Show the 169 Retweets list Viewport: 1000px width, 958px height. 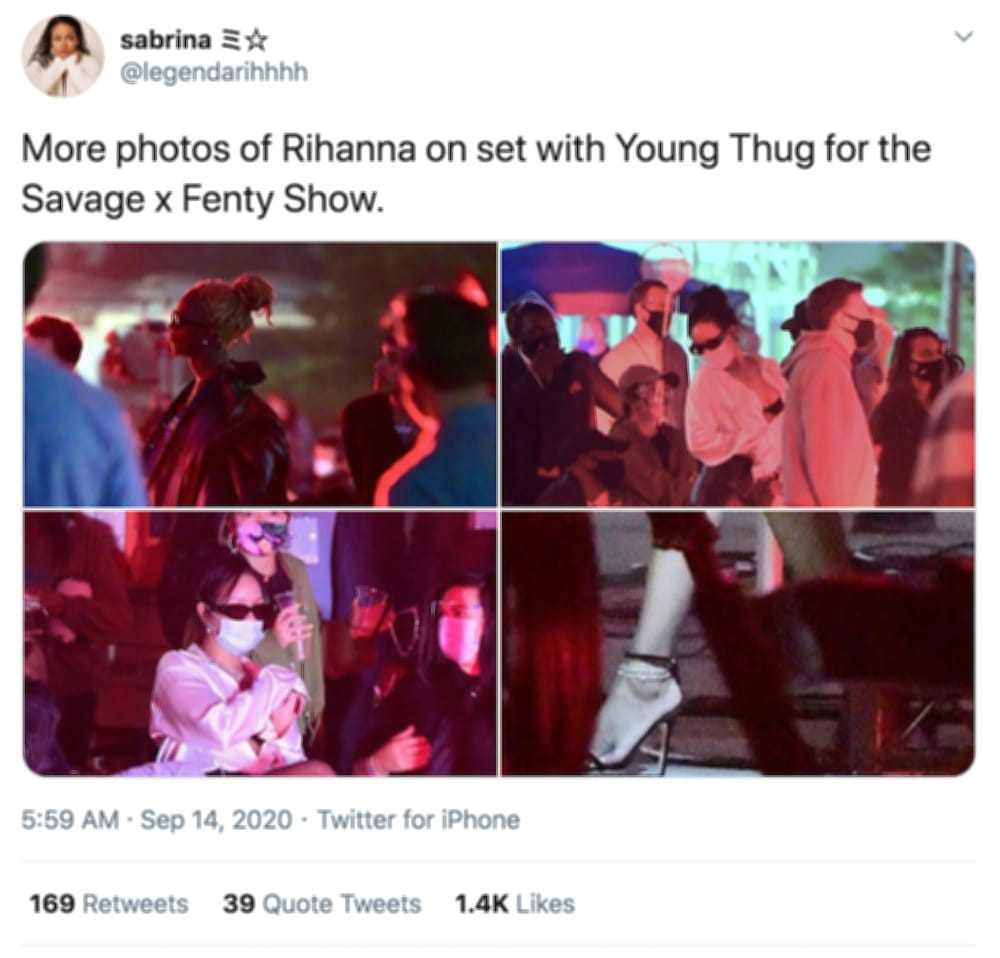tap(109, 904)
